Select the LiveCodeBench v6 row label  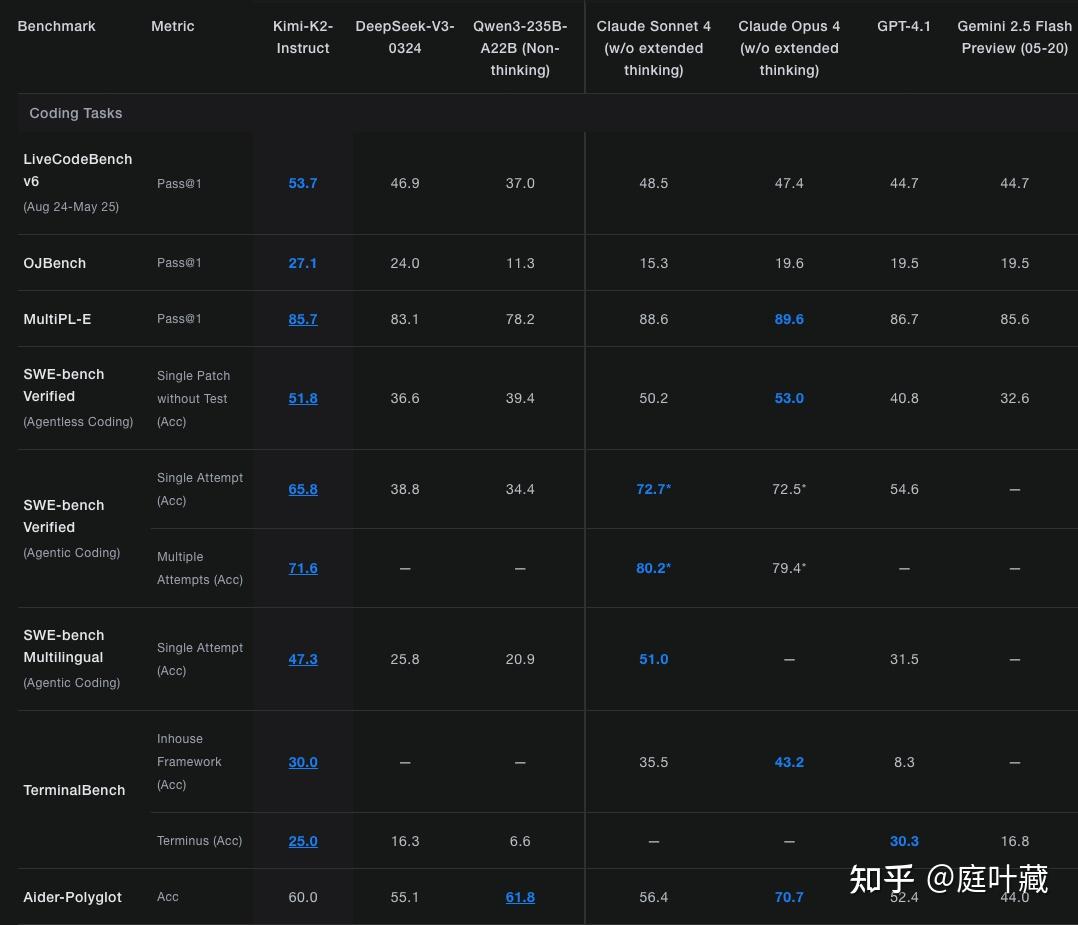click(x=77, y=170)
